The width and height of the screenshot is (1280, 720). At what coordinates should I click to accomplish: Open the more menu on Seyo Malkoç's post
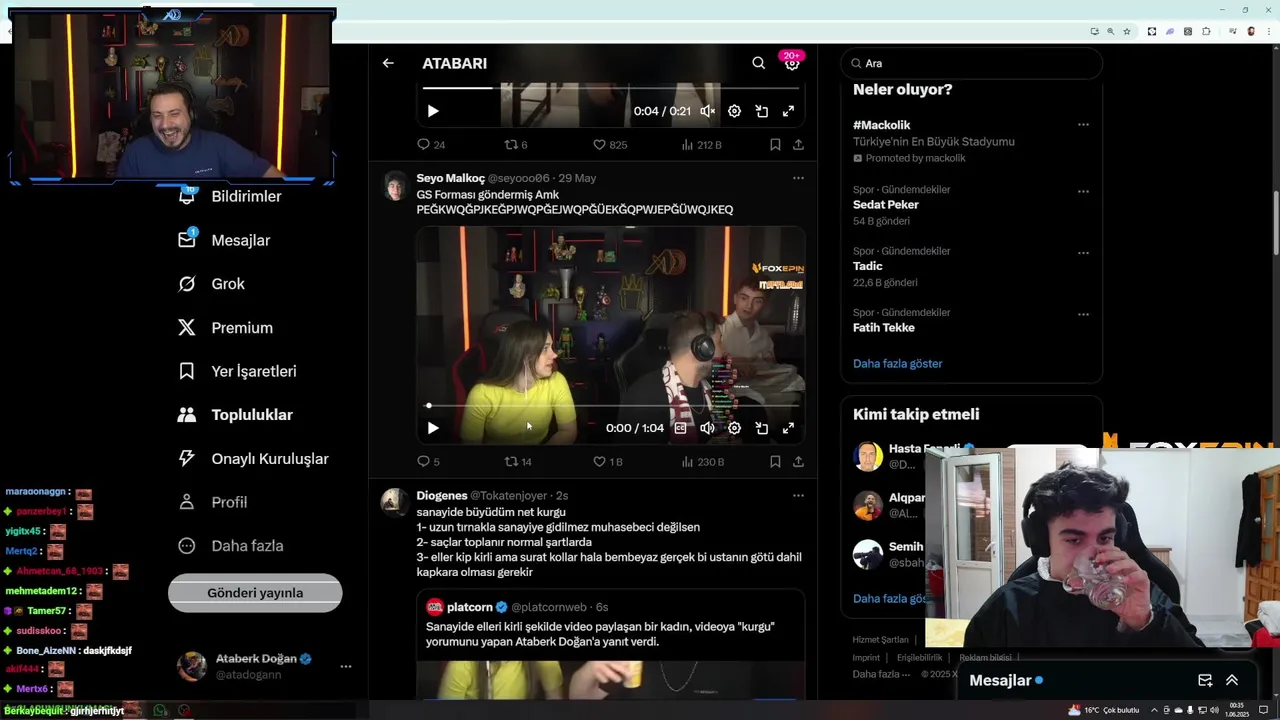[x=798, y=178]
